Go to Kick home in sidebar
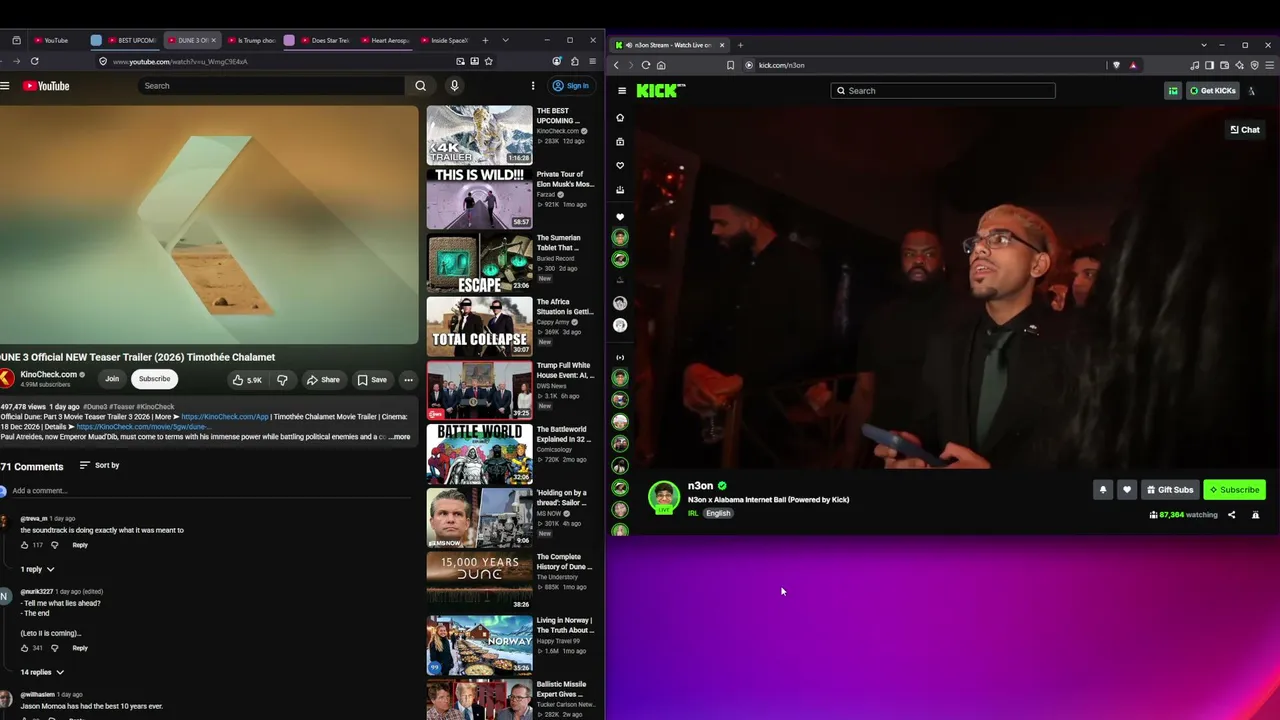1280x720 pixels. (x=620, y=118)
